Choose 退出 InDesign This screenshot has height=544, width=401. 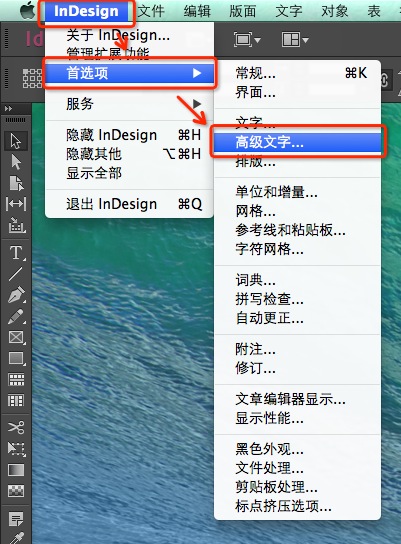coord(129,204)
